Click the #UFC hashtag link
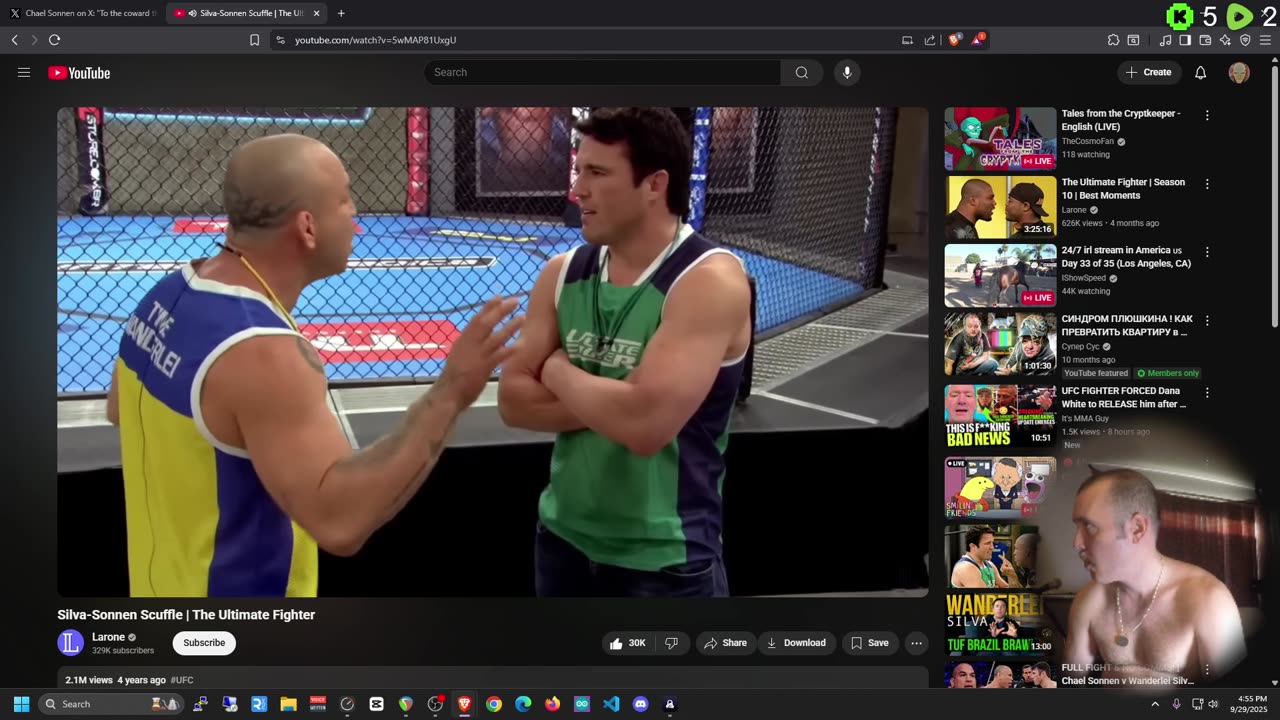Viewport: 1280px width, 720px height. (182, 680)
